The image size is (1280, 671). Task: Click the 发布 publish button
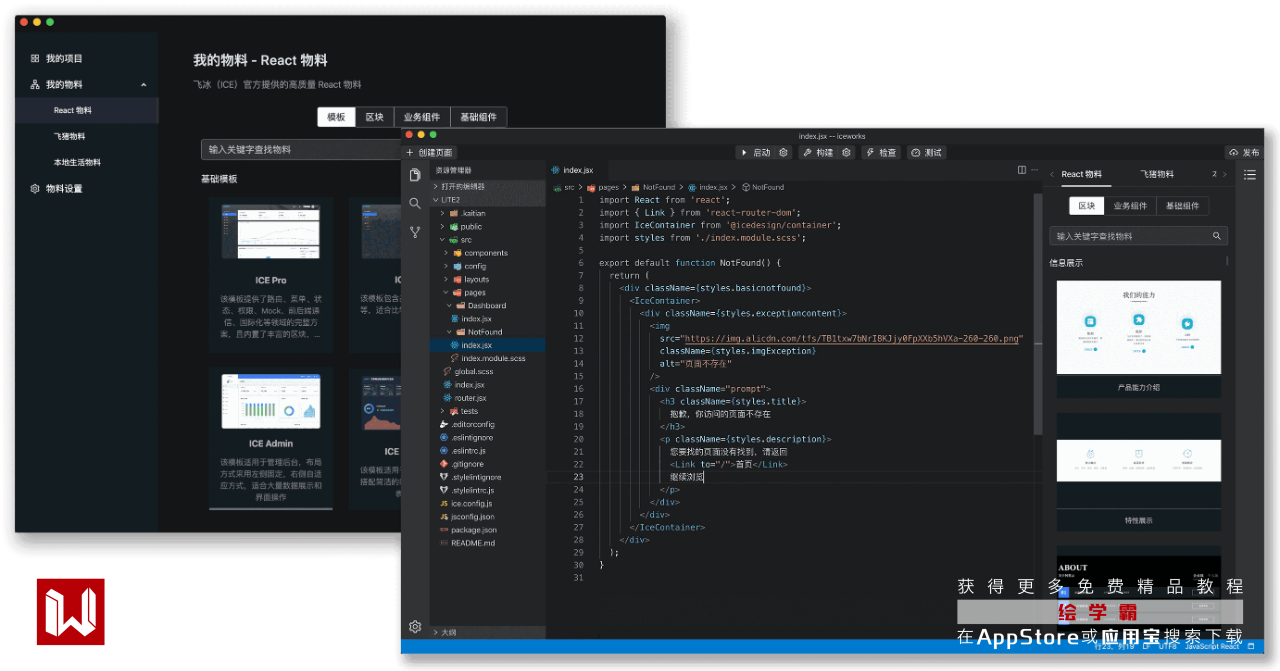point(1245,152)
